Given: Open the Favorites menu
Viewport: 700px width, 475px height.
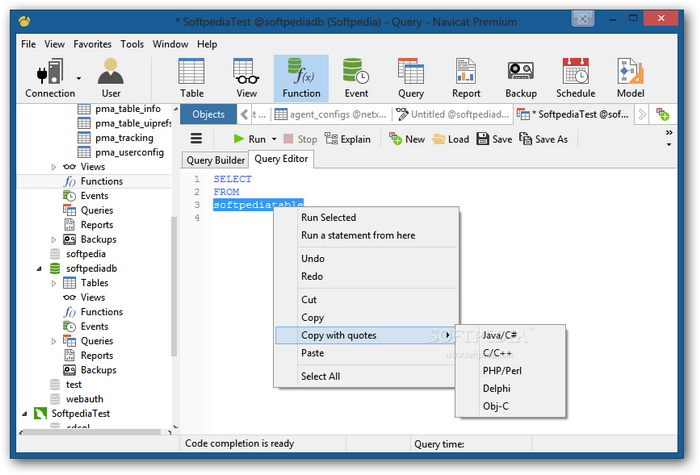Looking at the screenshot, I should (x=92, y=44).
